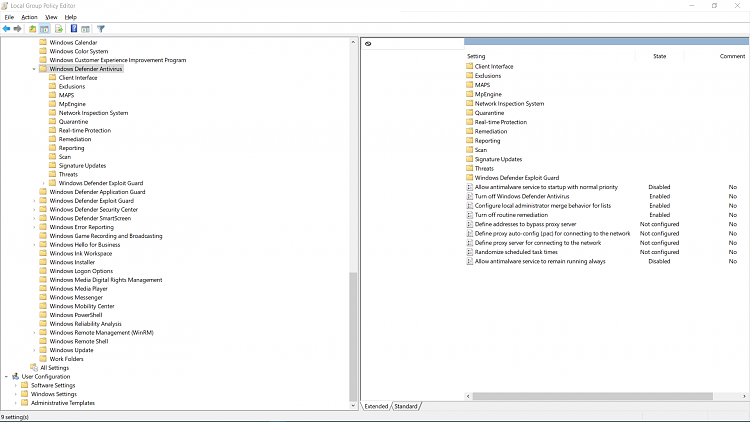750x422 pixels.
Task: Click right arrow of horizontal scrollbar
Action: [x=744, y=396]
